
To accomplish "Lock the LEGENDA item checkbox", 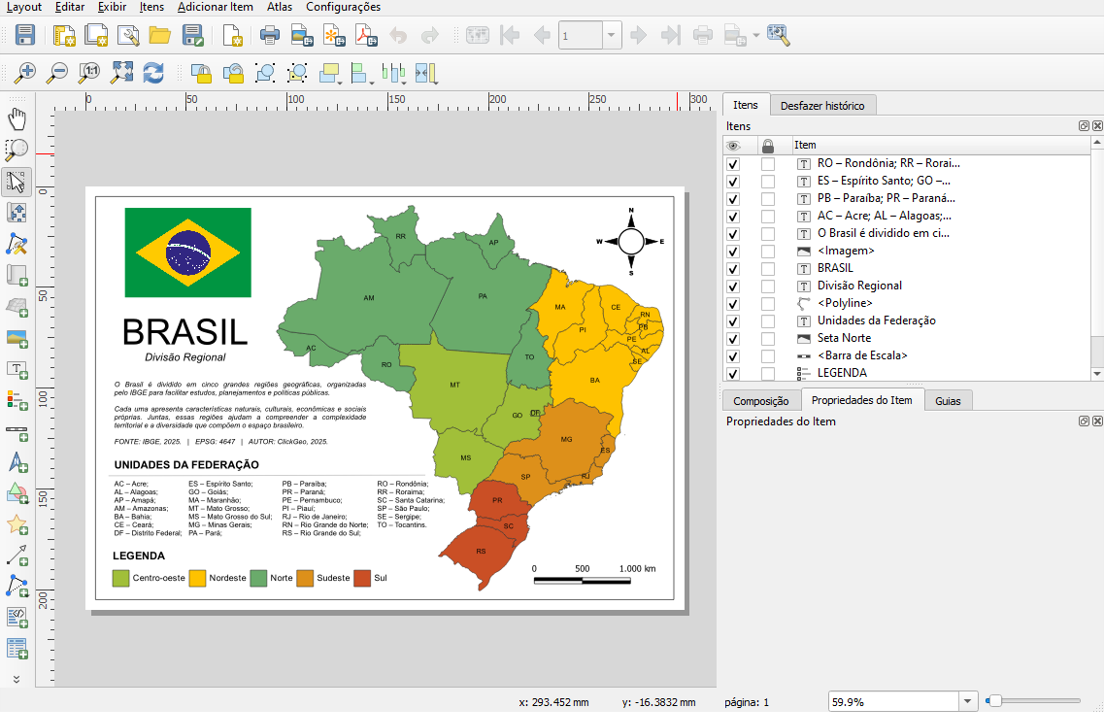I will (767, 374).
